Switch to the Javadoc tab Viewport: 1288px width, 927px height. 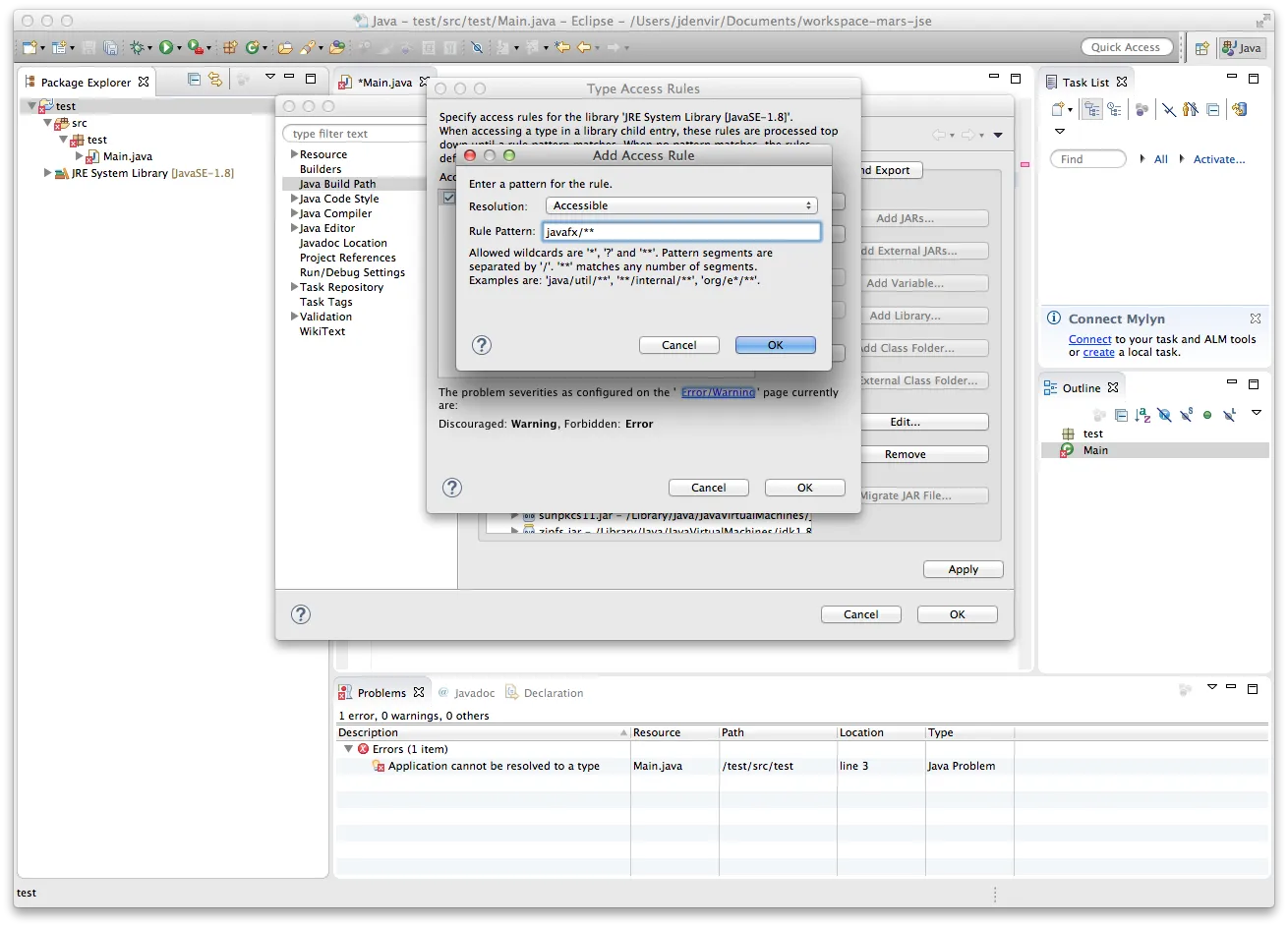click(466, 693)
